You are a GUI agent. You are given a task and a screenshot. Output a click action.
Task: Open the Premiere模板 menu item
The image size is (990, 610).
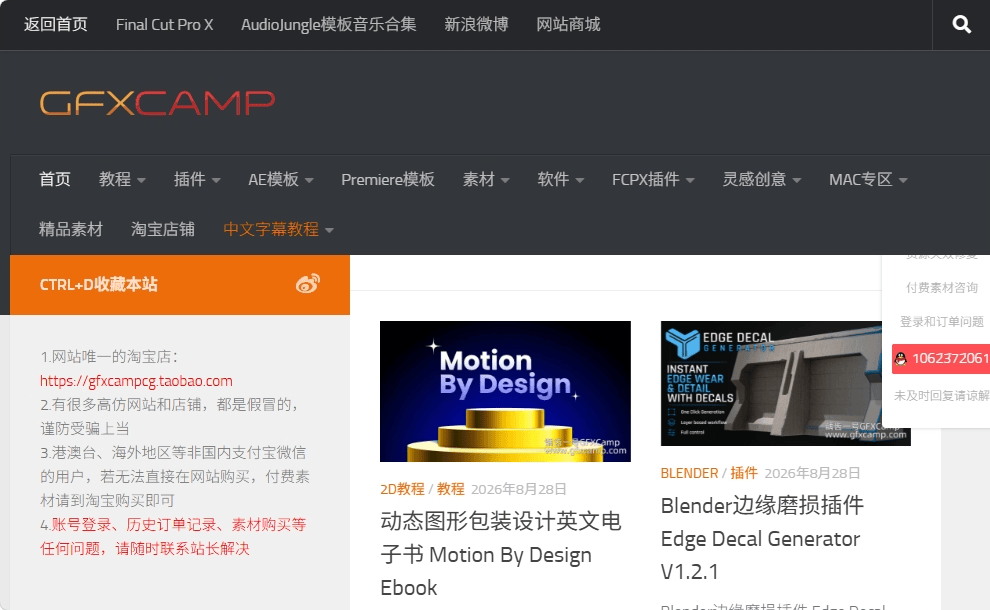pos(388,179)
